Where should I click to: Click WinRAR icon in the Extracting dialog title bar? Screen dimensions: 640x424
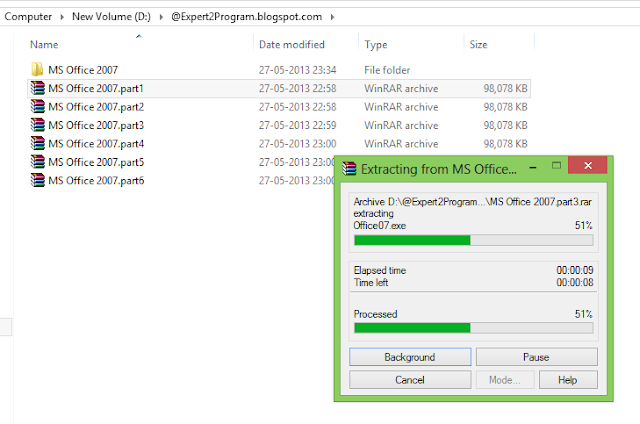[x=349, y=169]
